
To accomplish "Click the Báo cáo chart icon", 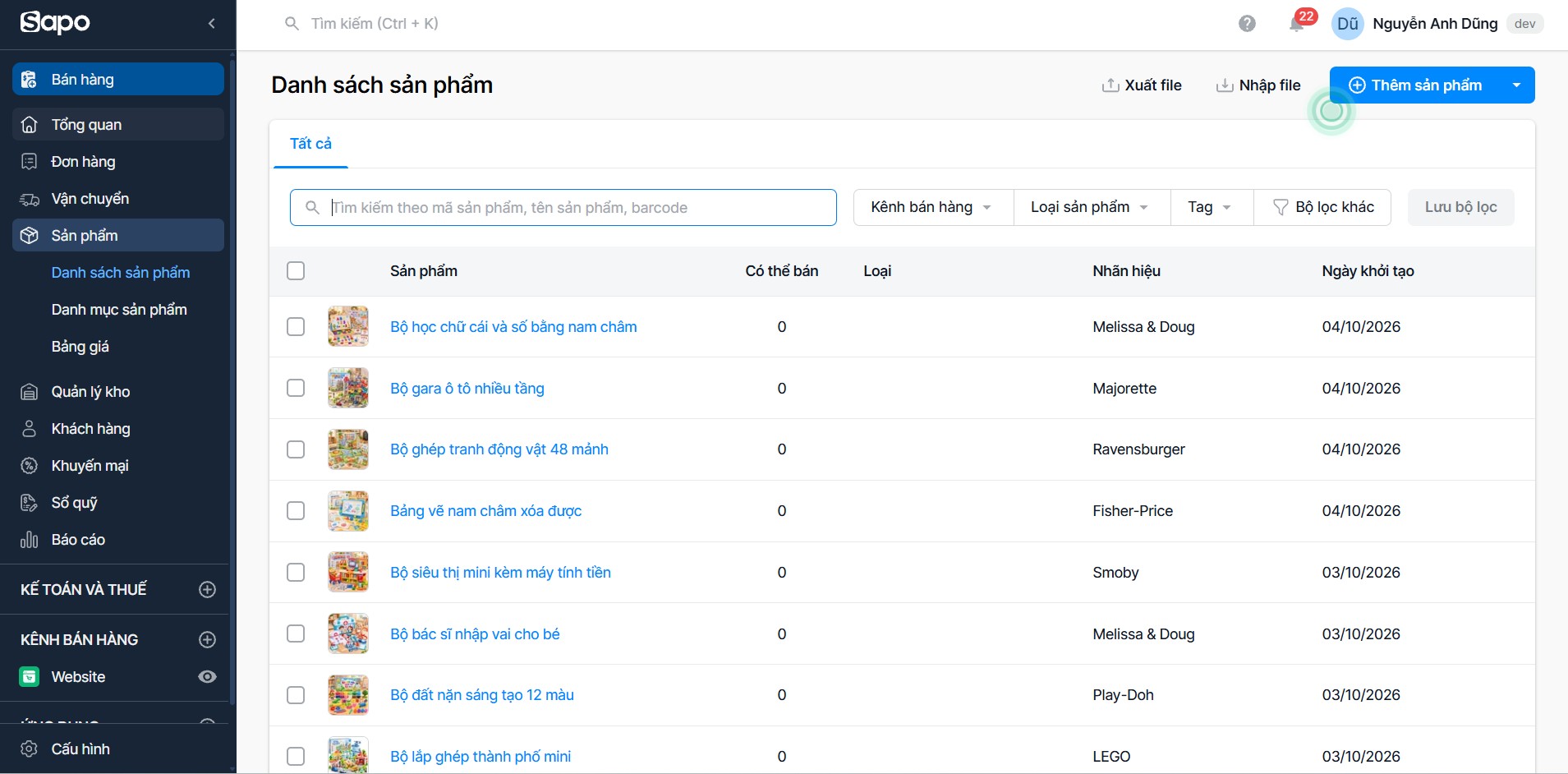I will (30, 540).
